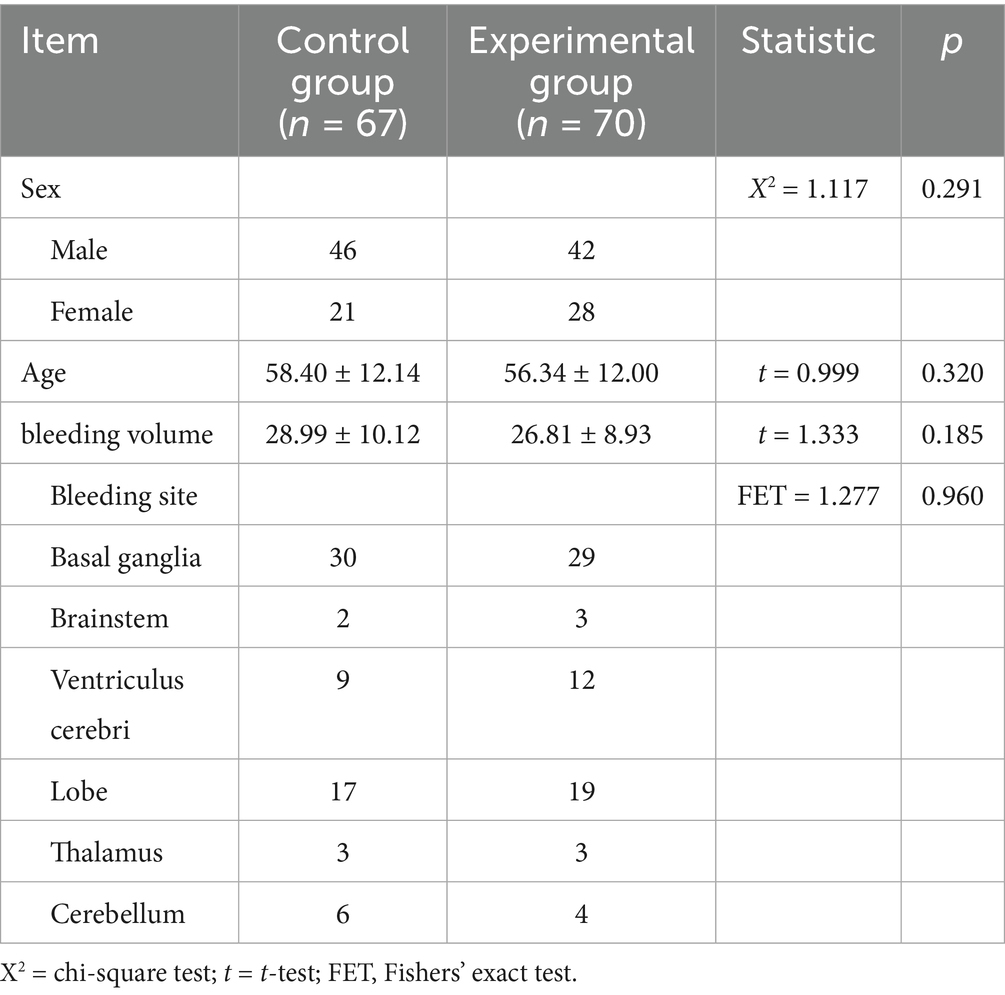
Task: Click the Control group column header
Action: point(342,85)
